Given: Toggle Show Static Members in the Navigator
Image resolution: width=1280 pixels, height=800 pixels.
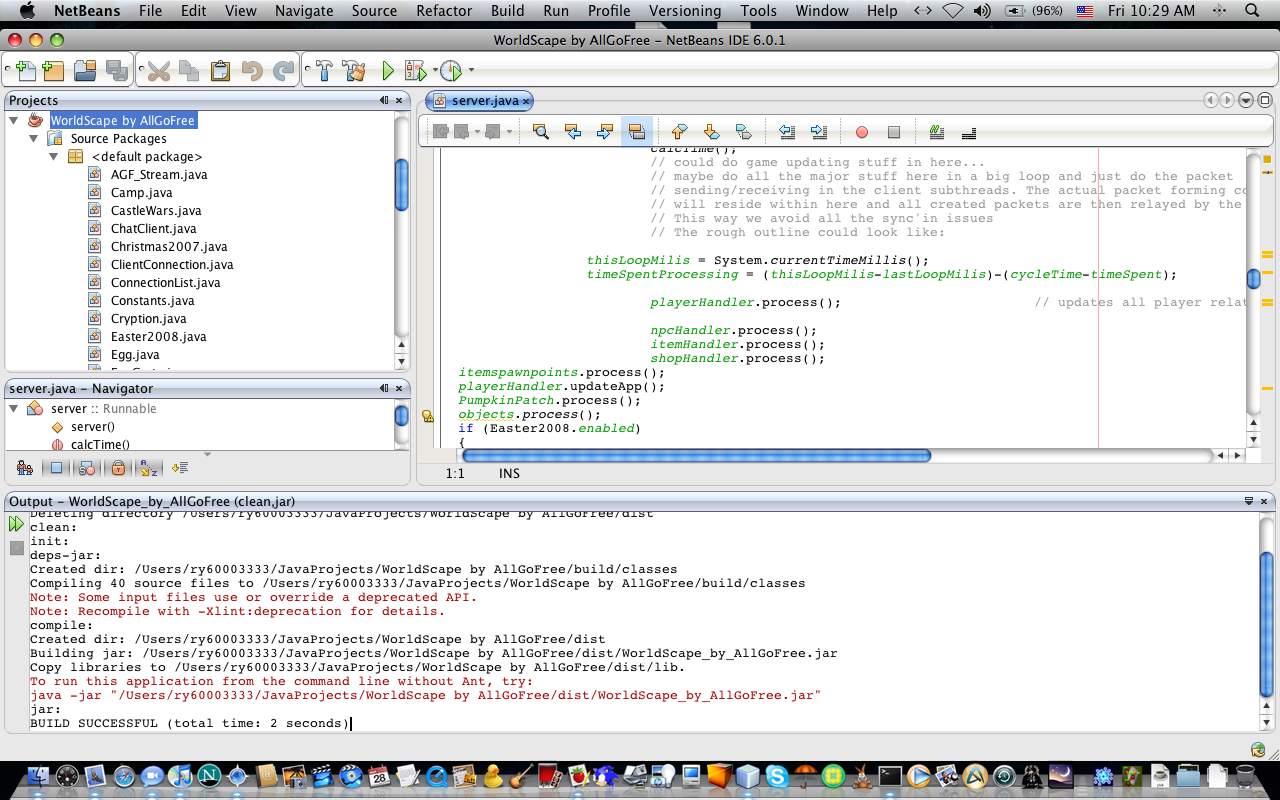Looking at the screenshot, I should tap(87, 467).
